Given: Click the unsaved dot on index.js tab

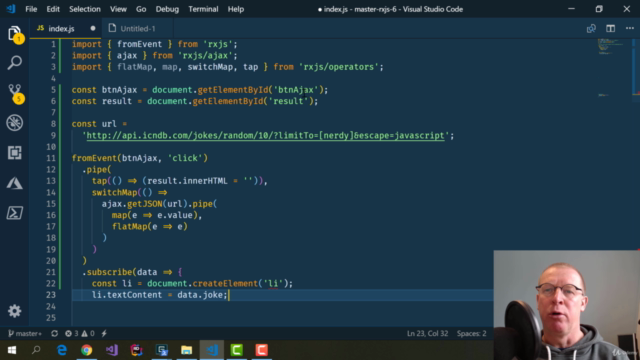Looking at the screenshot, I should click(x=93, y=29).
